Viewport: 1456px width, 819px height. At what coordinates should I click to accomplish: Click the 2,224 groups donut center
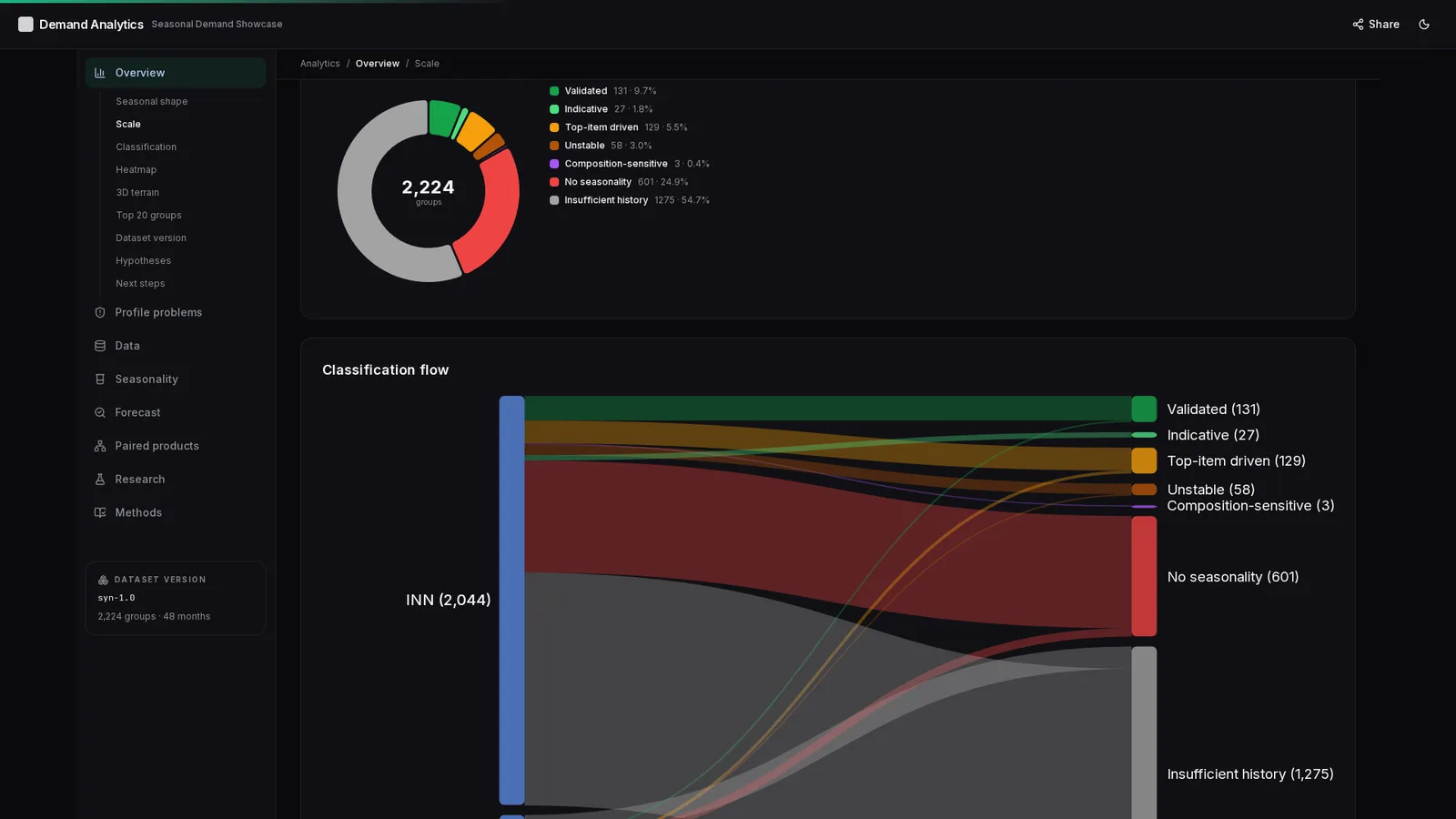pyautogui.click(x=429, y=191)
